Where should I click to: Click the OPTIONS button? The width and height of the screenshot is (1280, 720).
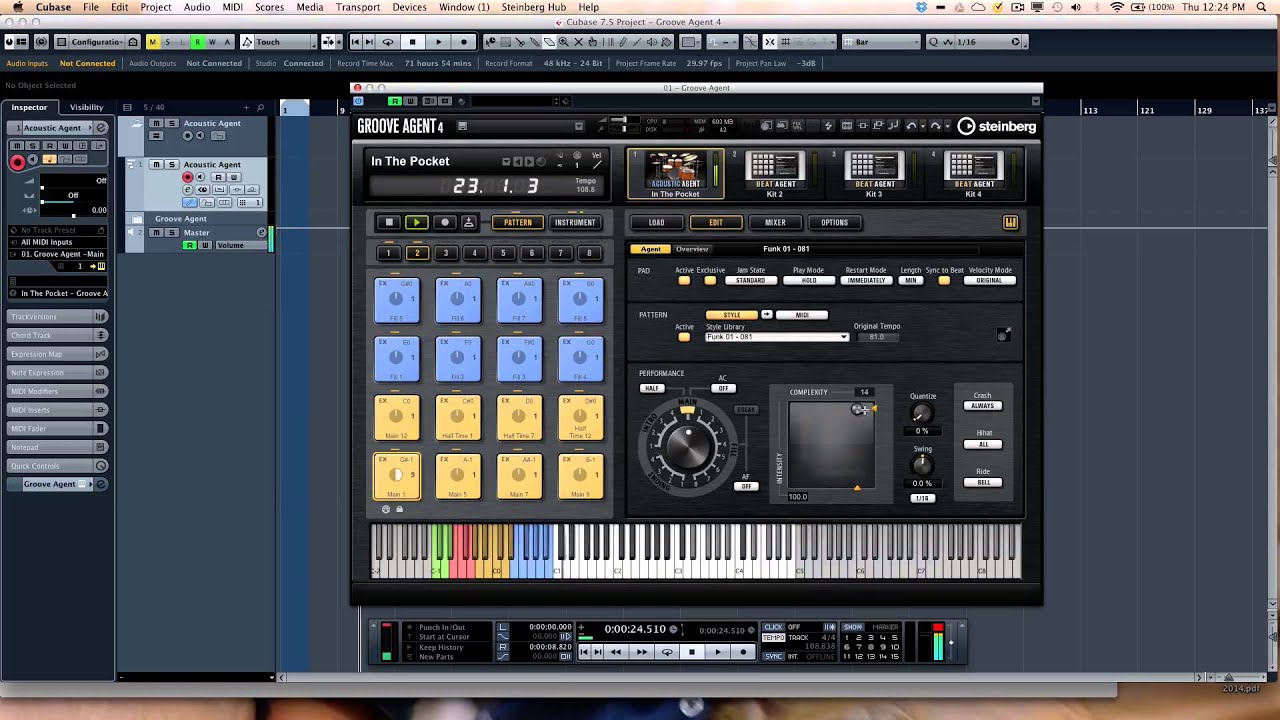coord(834,222)
